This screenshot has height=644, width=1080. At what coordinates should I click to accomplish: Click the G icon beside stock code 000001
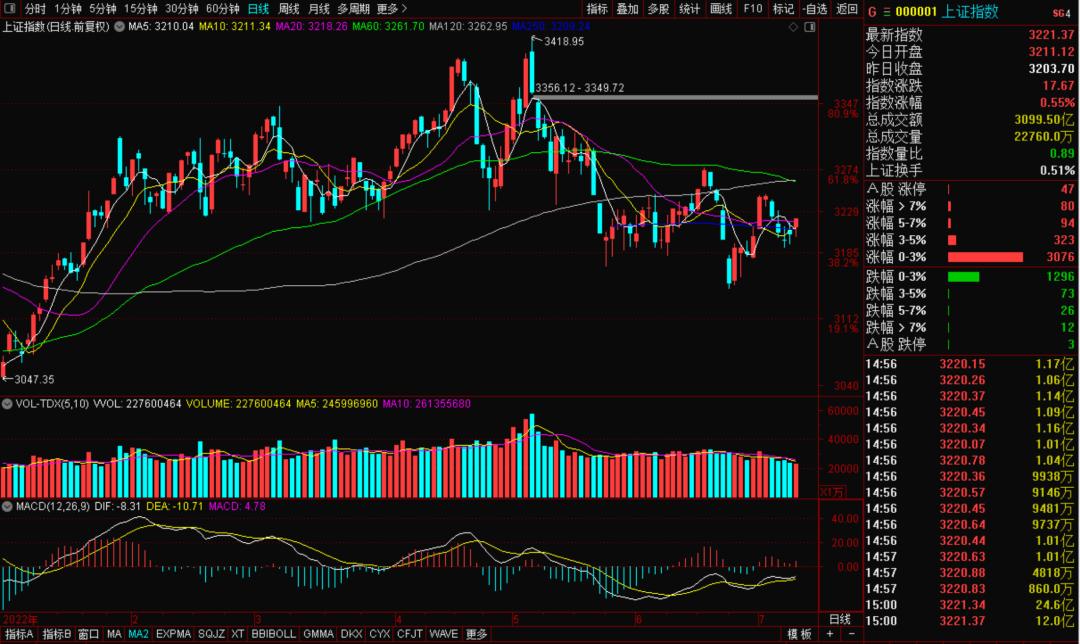872,12
